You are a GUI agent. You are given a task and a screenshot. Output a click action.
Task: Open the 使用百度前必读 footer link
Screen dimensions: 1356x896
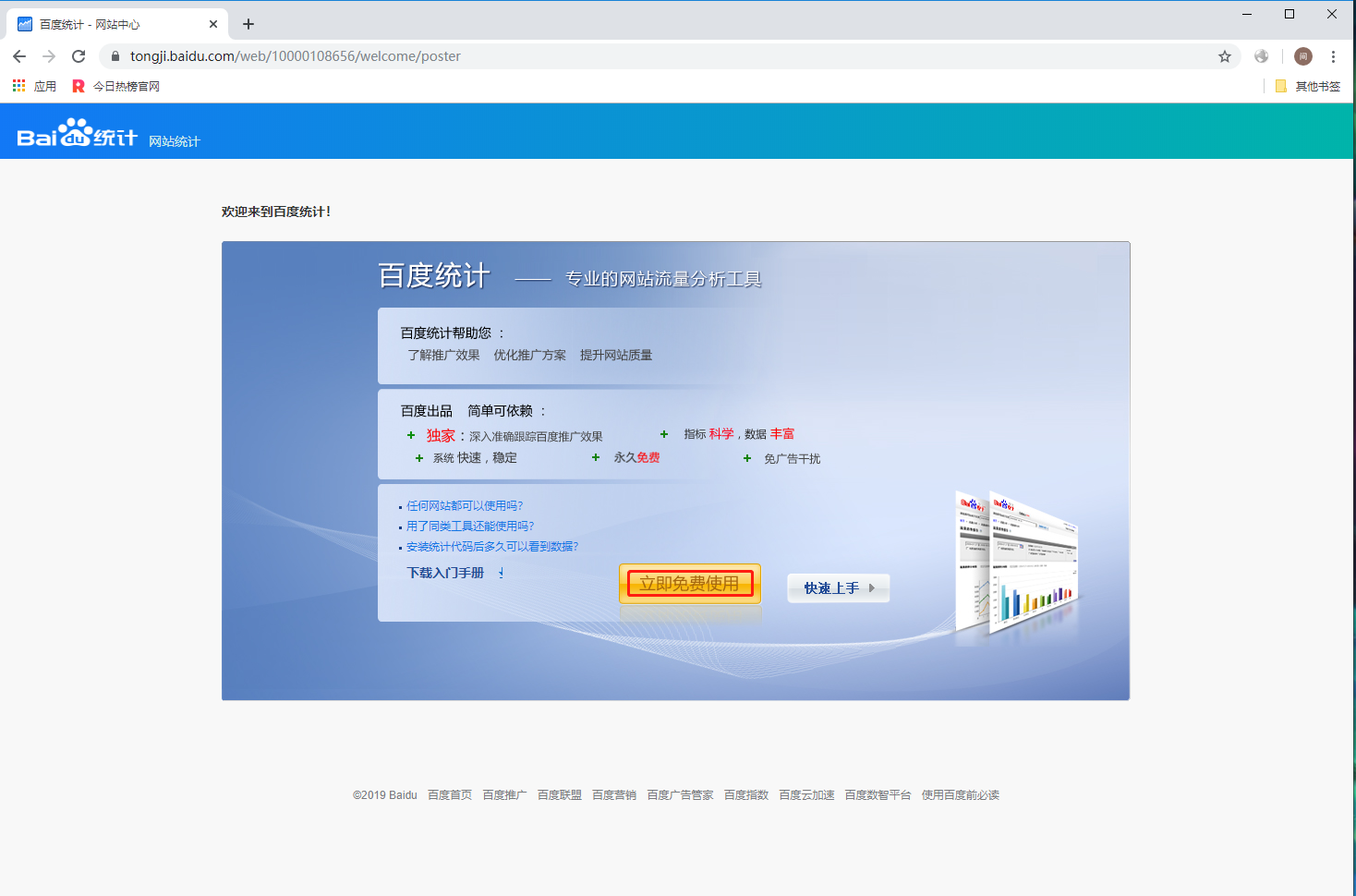[961, 795]
